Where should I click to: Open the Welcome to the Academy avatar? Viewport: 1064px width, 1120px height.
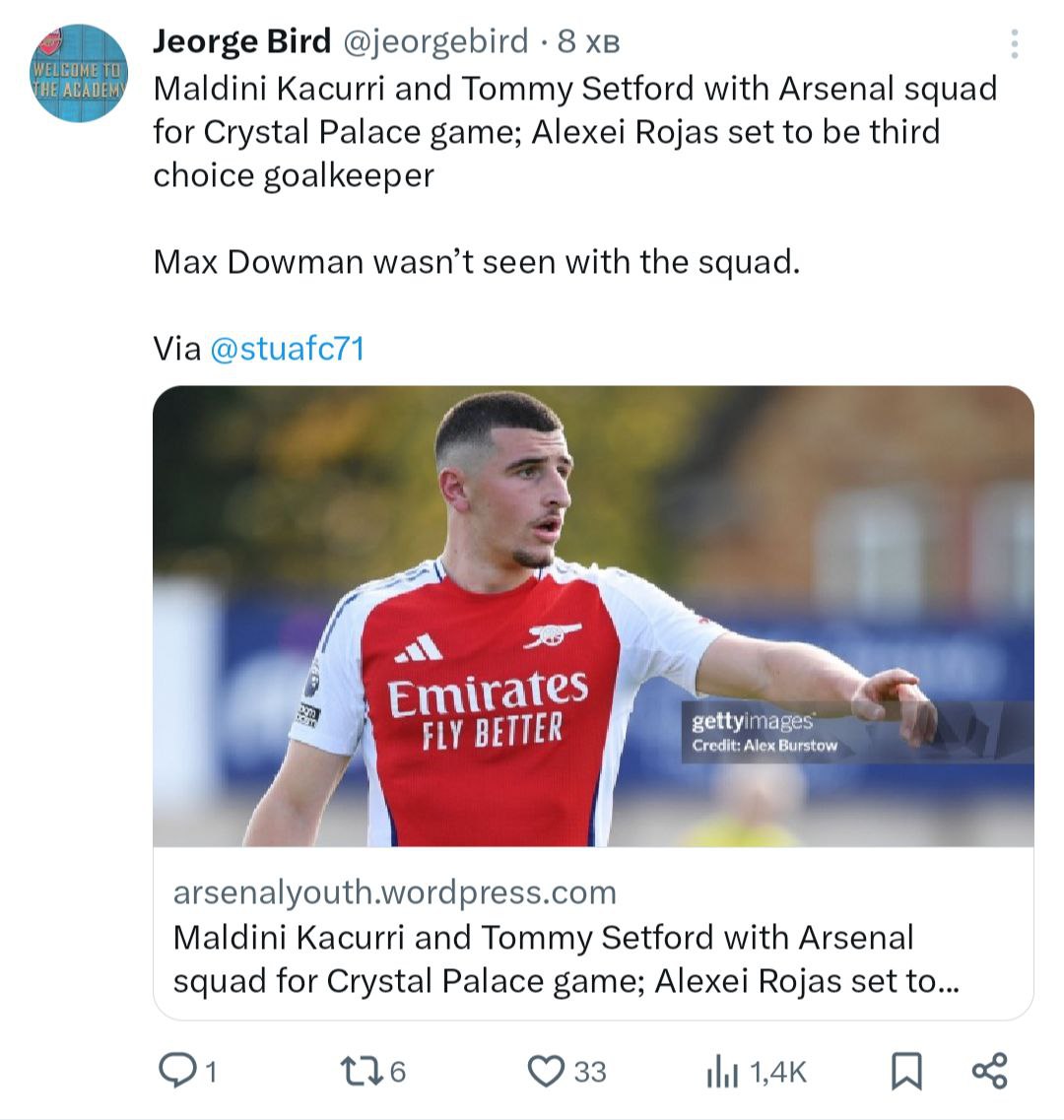(79, 73)
